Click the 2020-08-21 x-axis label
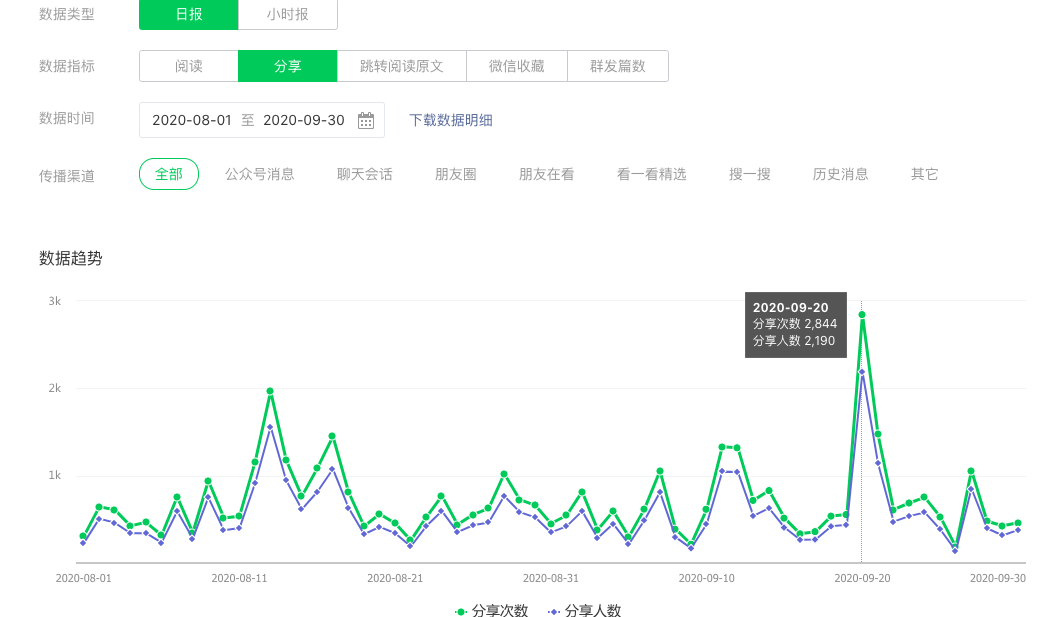Screen dimensions: 1038x617 pos(395,578)
